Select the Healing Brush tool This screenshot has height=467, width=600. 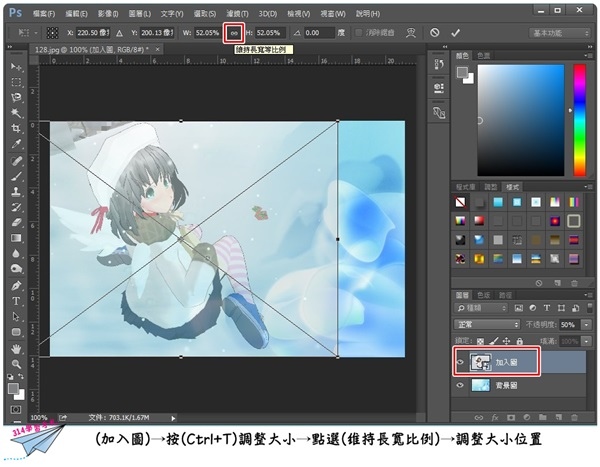tap(16, 161)
